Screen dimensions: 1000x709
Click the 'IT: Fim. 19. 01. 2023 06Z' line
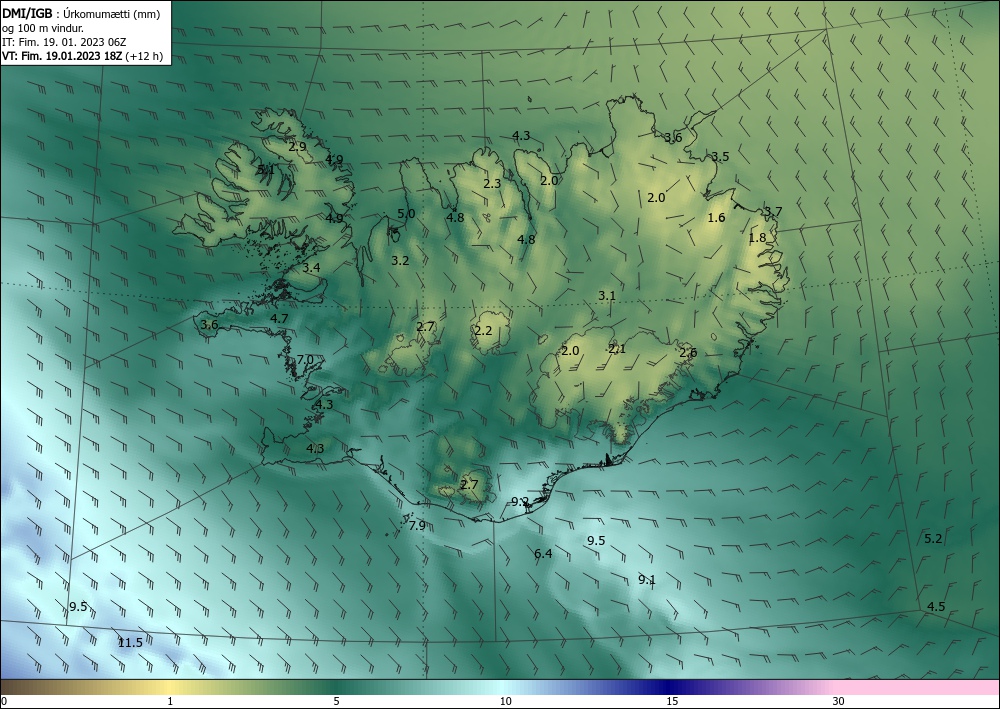pyautogui.click(x=64, y=42)
